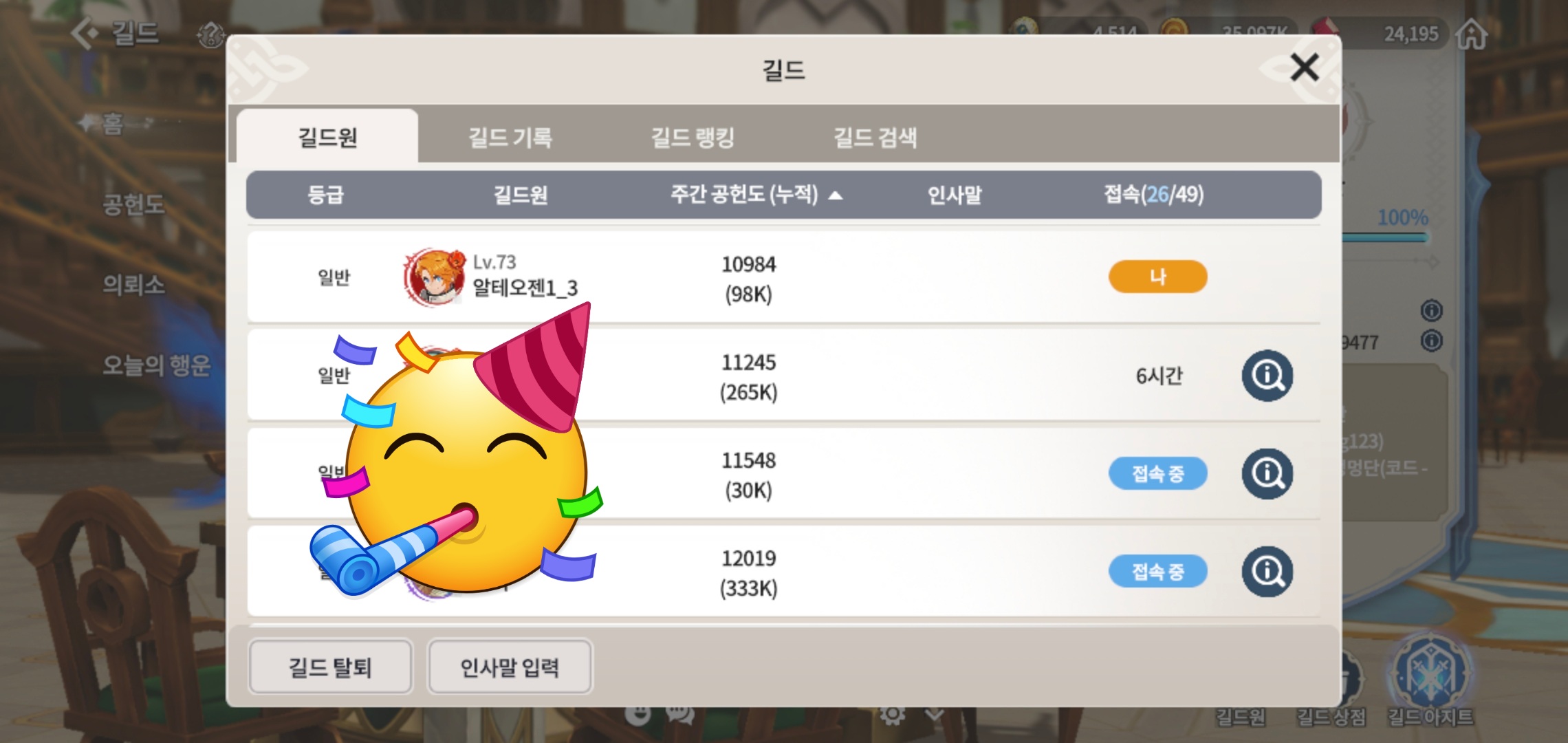Click the orange 나 badge
Screen dimensions: 1568x743
pyautogui.click(x=1157, y=277)
